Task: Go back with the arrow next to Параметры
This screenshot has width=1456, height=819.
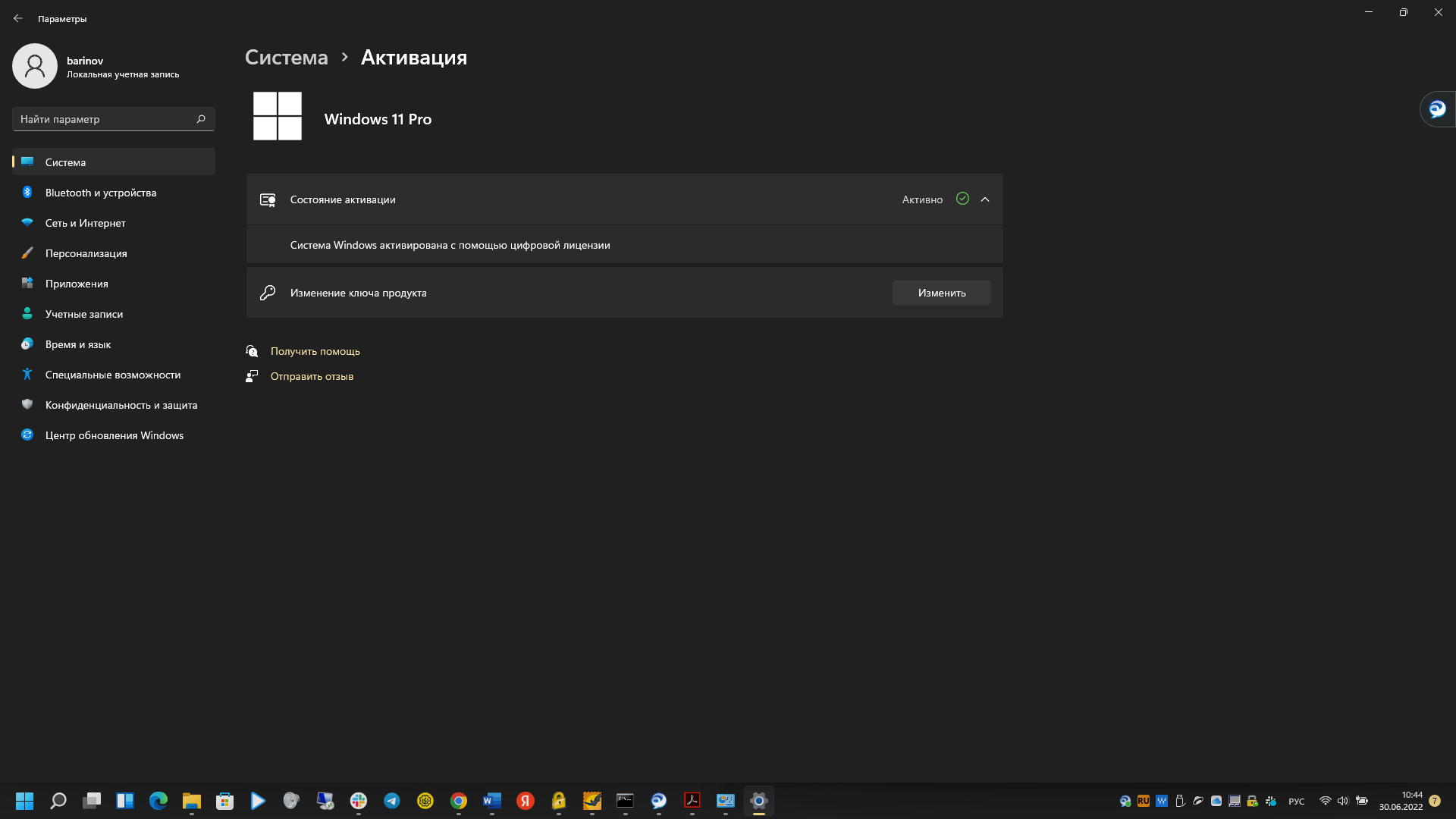Action: [18, 18]
